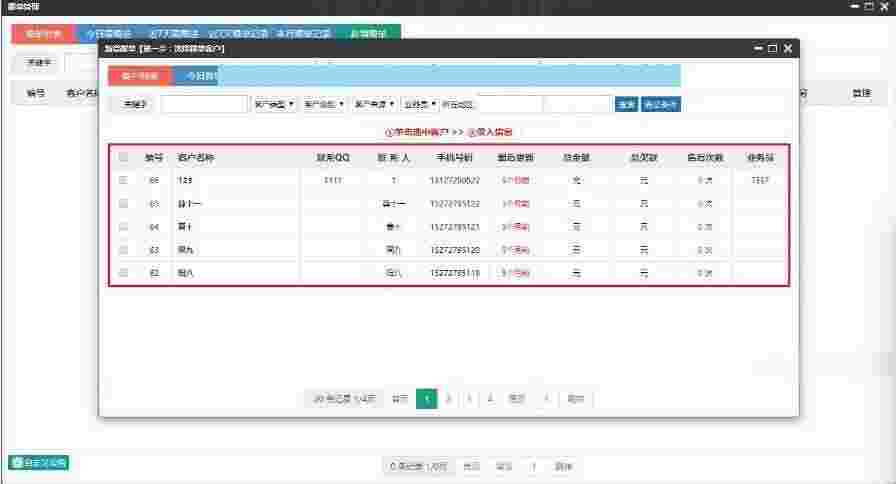
Task: Click the blue 查询 query button
Action: click(x=626, y=104)
